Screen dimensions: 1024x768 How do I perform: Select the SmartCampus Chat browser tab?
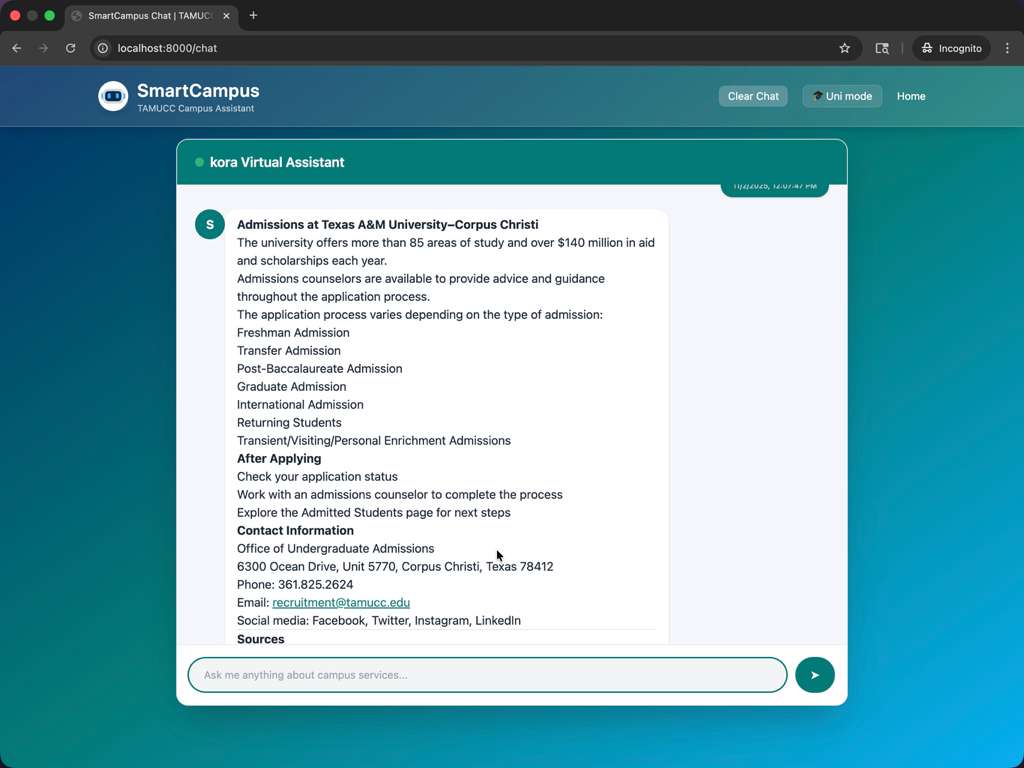(151, 16)
